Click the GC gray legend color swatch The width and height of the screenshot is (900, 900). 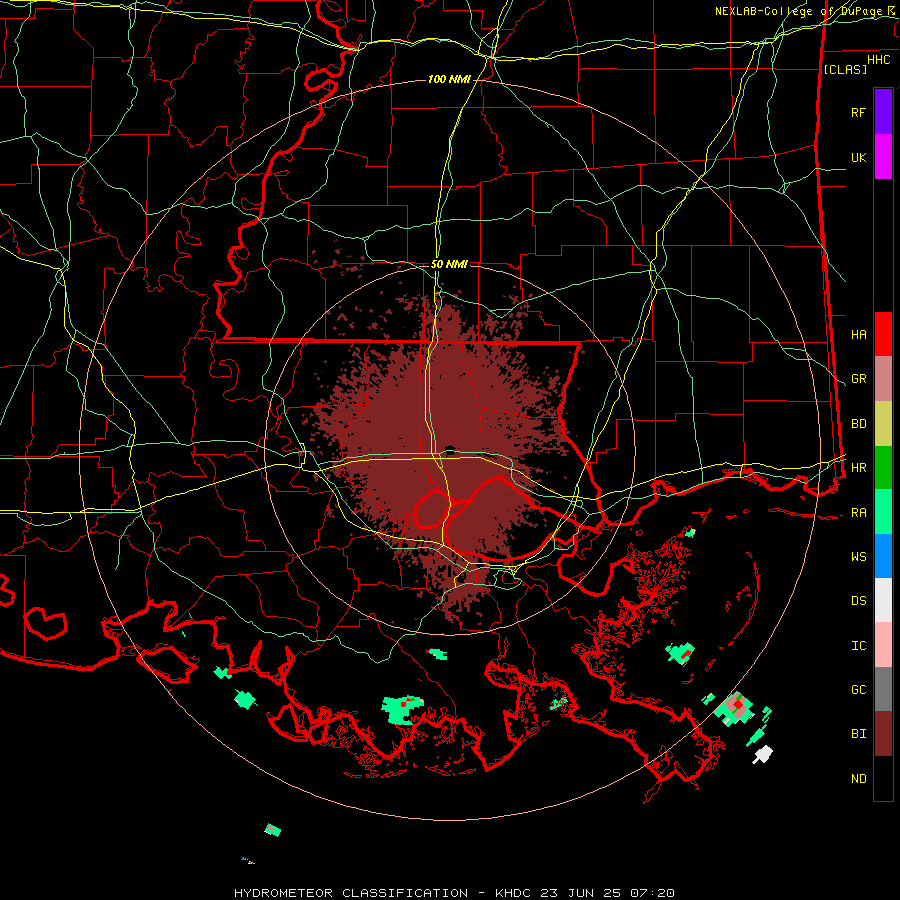(x=883, y=689)
